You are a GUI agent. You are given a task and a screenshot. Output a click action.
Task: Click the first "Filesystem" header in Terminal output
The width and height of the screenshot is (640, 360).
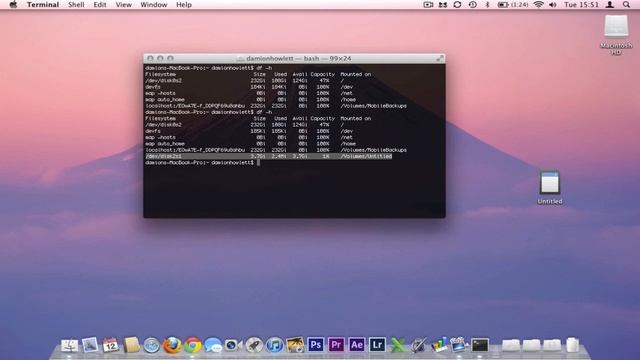point(160,74)
